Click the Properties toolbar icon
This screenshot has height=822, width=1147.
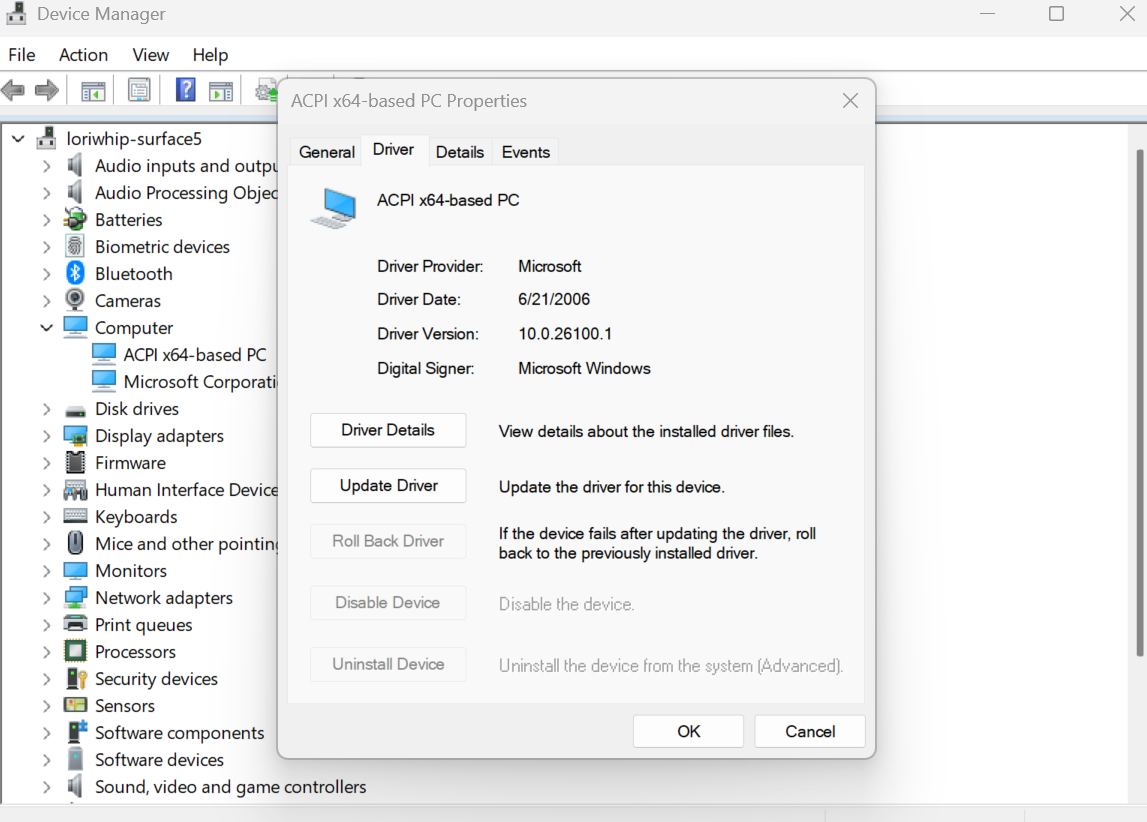click(x=138, y=89)
